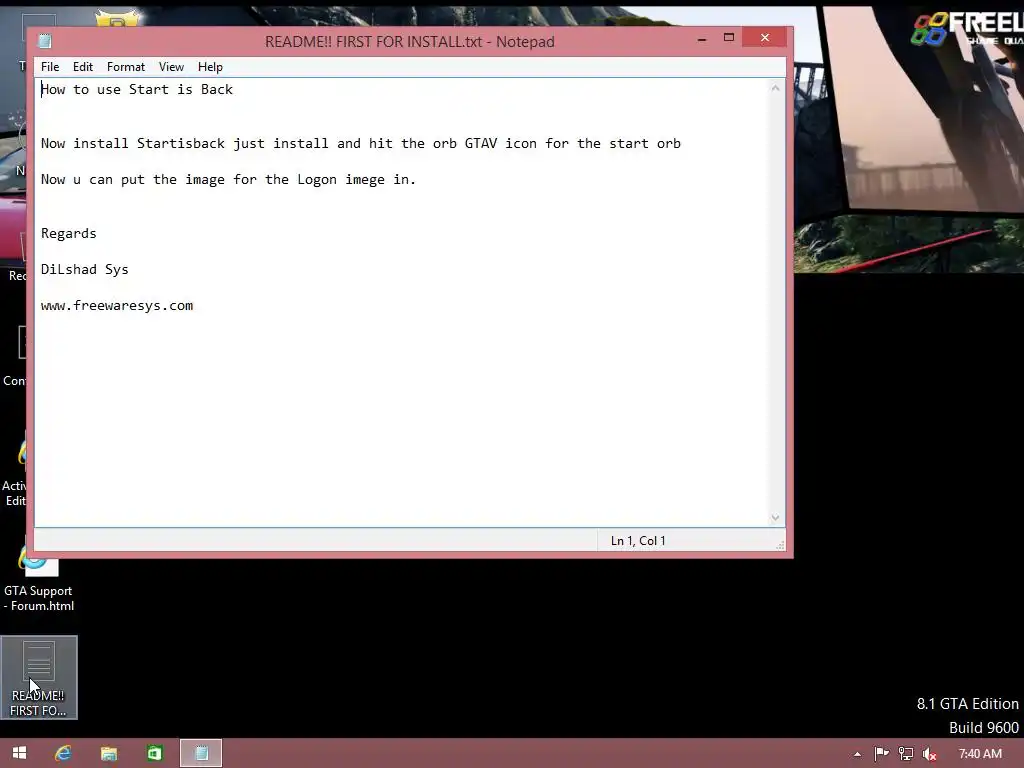Click the 'Regards' line

click(x=69, y=233)
